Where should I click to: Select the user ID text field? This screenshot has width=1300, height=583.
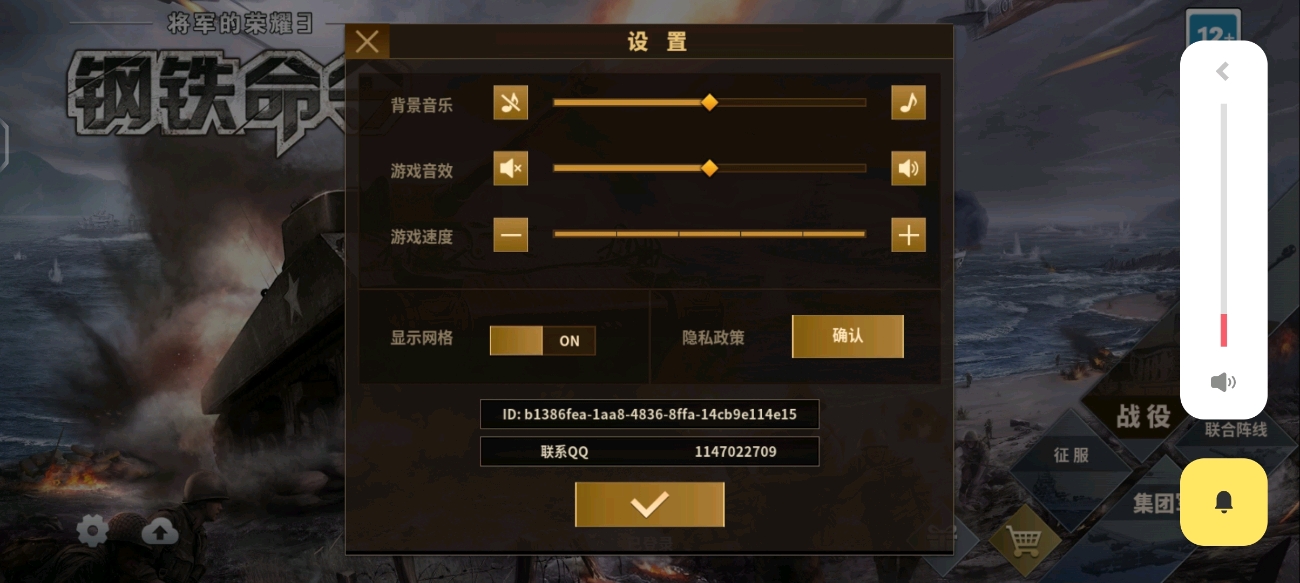(x=650, y=414)
